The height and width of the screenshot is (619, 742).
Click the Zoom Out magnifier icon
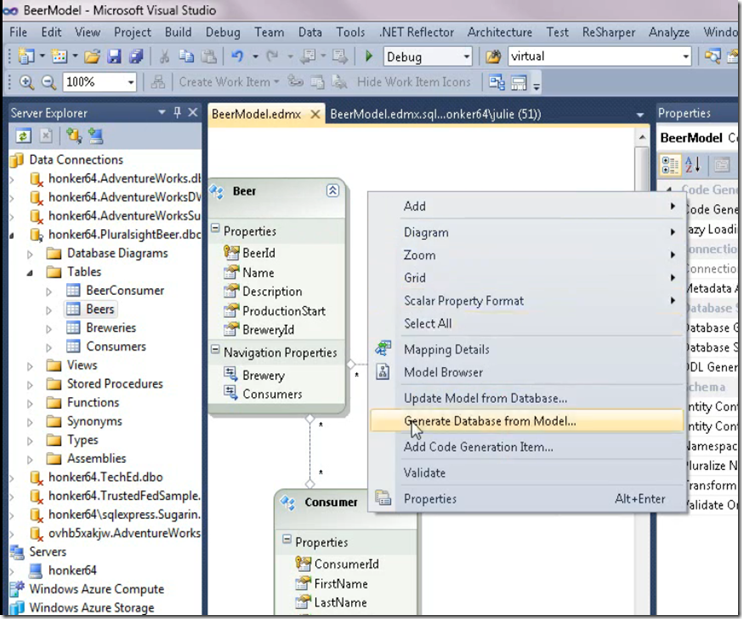(x=48, y=82)
